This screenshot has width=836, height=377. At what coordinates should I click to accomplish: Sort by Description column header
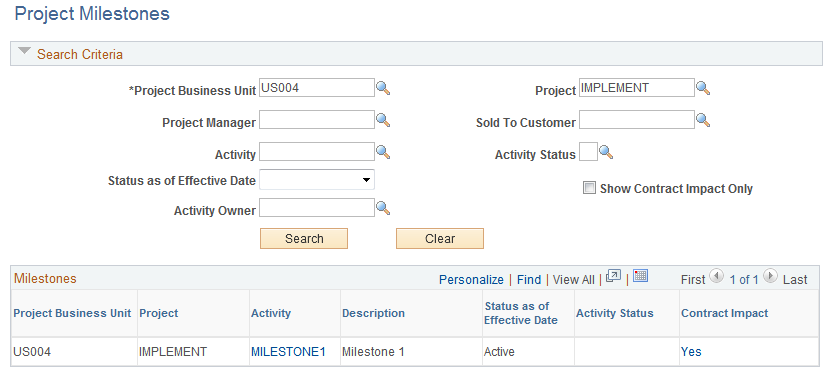(x=373, y=313)
